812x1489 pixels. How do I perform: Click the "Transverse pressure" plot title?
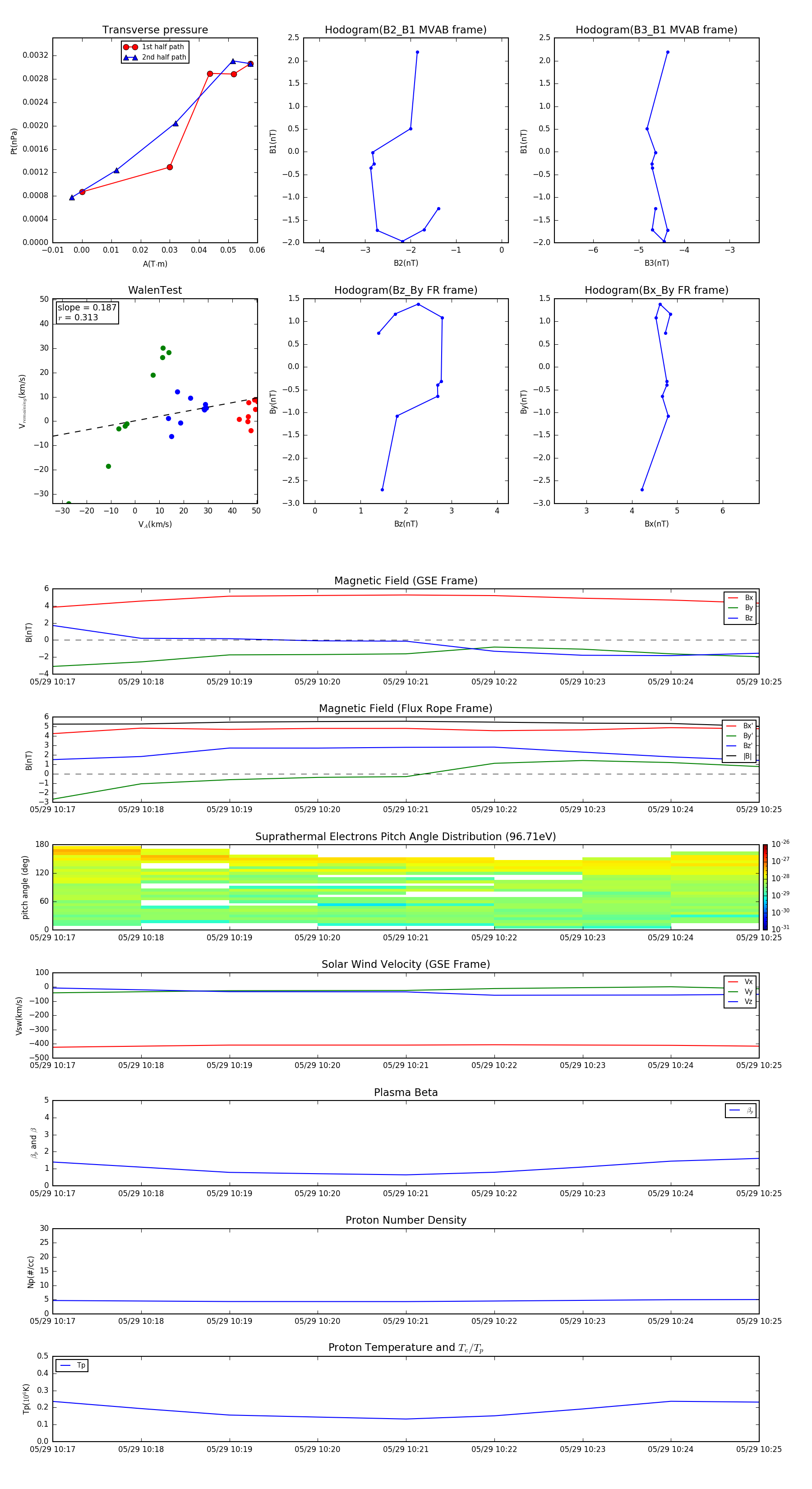pyautogui.click(x=155, y=30)
